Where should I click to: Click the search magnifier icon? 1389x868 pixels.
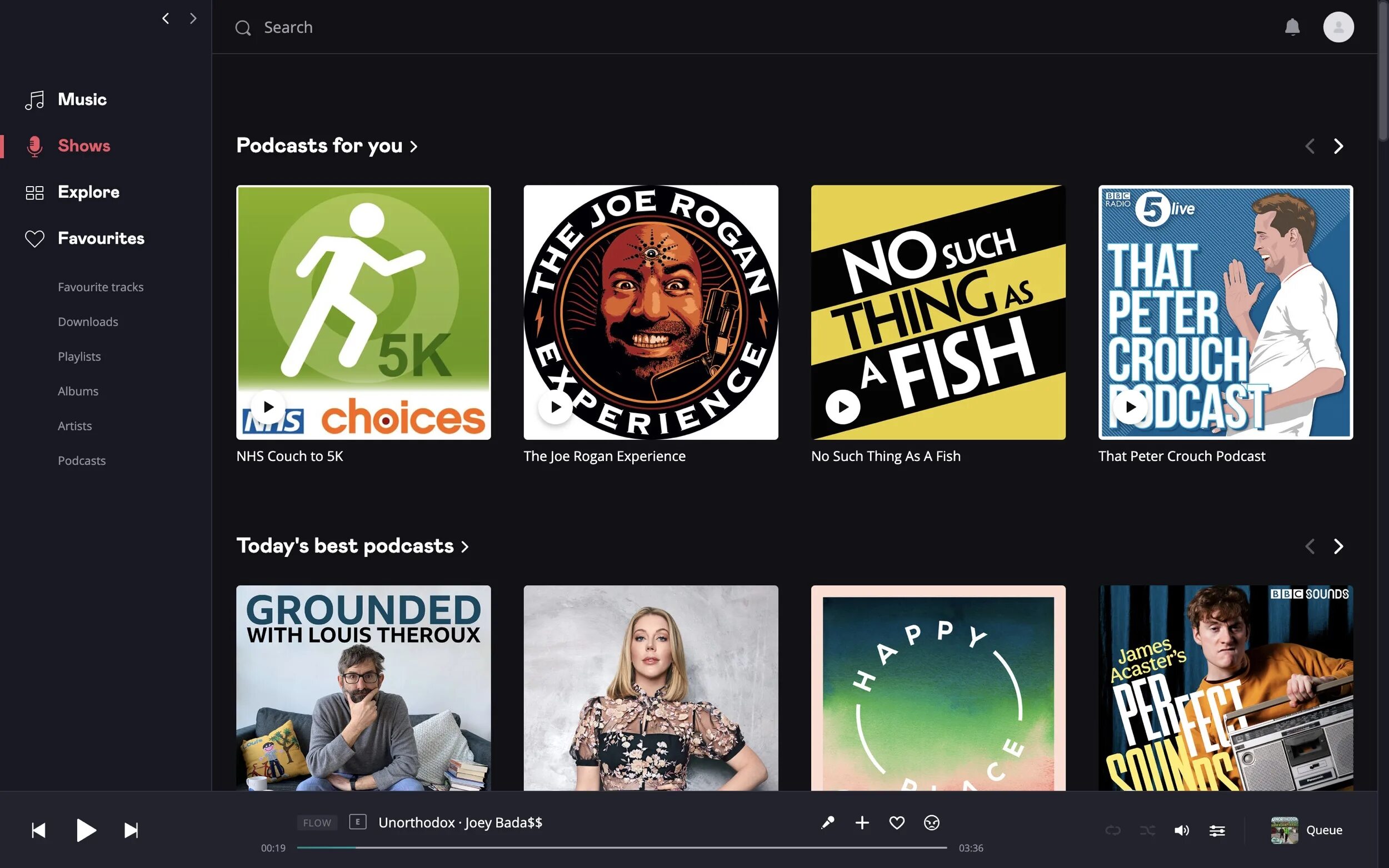click(243, 28)
